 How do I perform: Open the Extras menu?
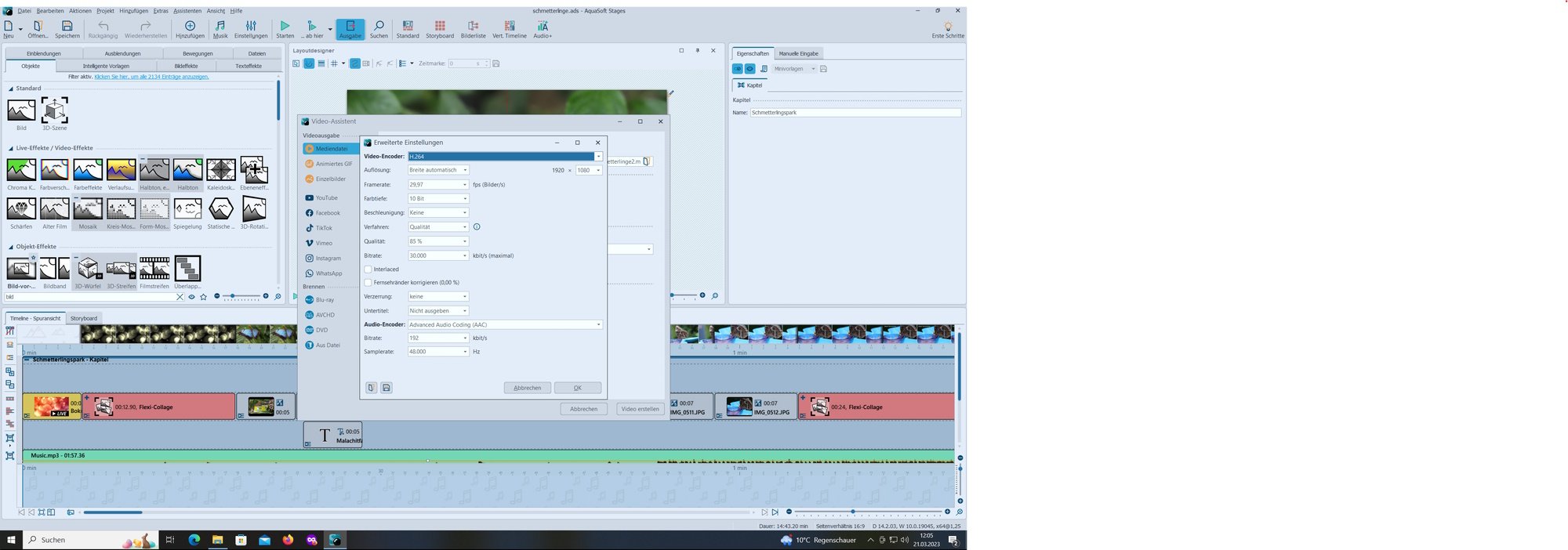click(x=161, y=11)
